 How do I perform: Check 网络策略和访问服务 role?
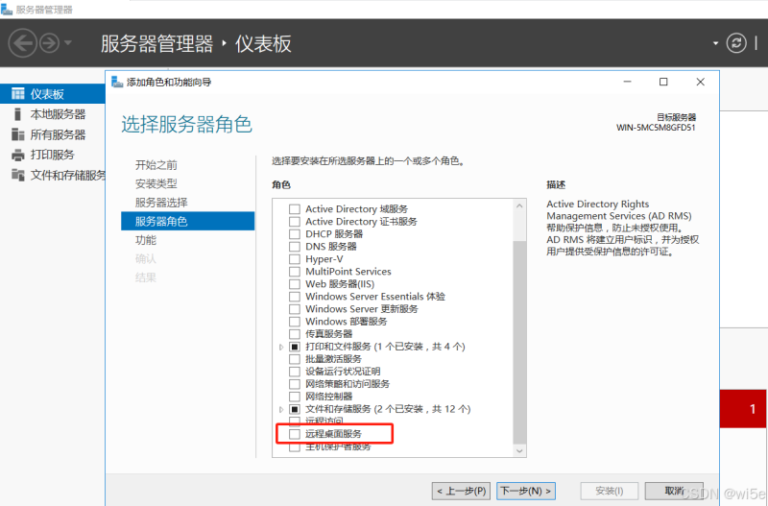point(294,384)
